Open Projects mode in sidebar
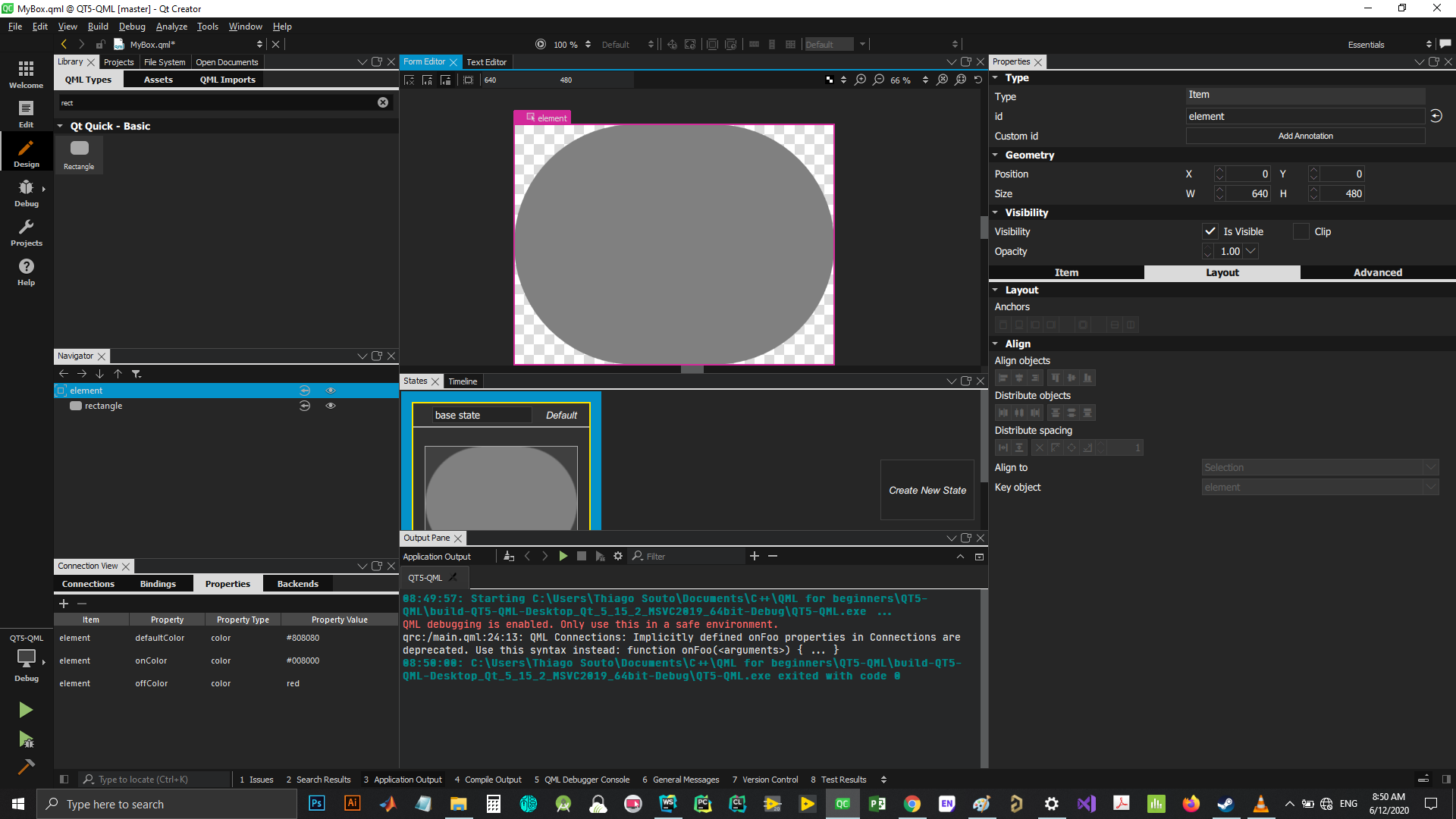 26,232
